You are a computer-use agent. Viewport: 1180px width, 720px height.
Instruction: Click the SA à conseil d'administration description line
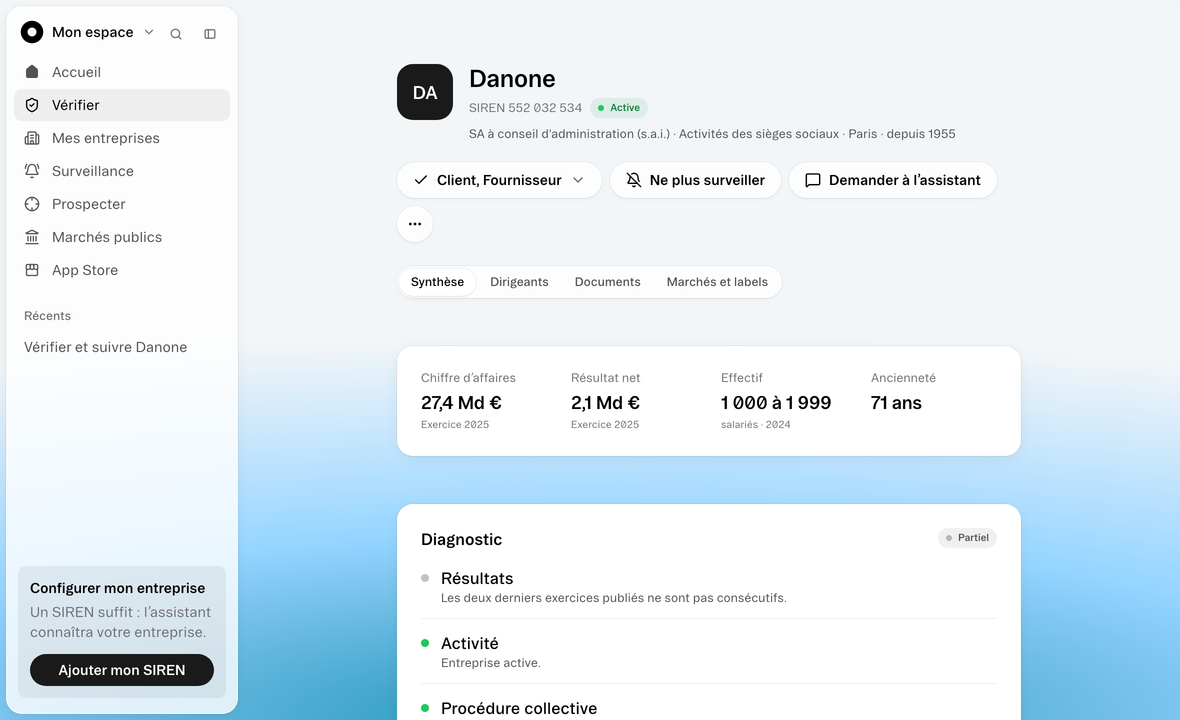(x=712, y=134)
